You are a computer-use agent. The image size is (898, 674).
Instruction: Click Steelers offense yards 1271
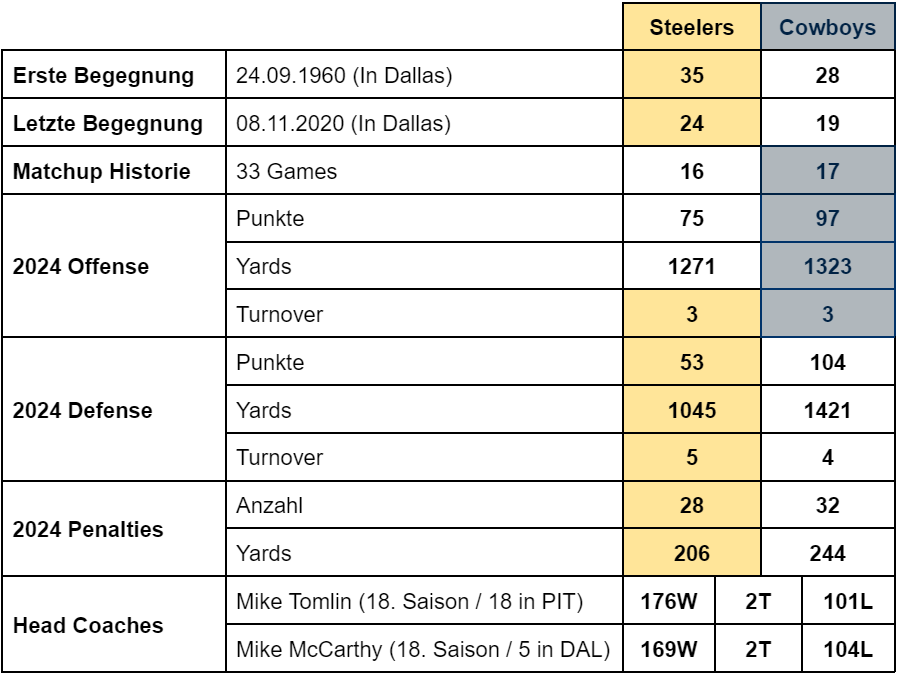point(692,266)
